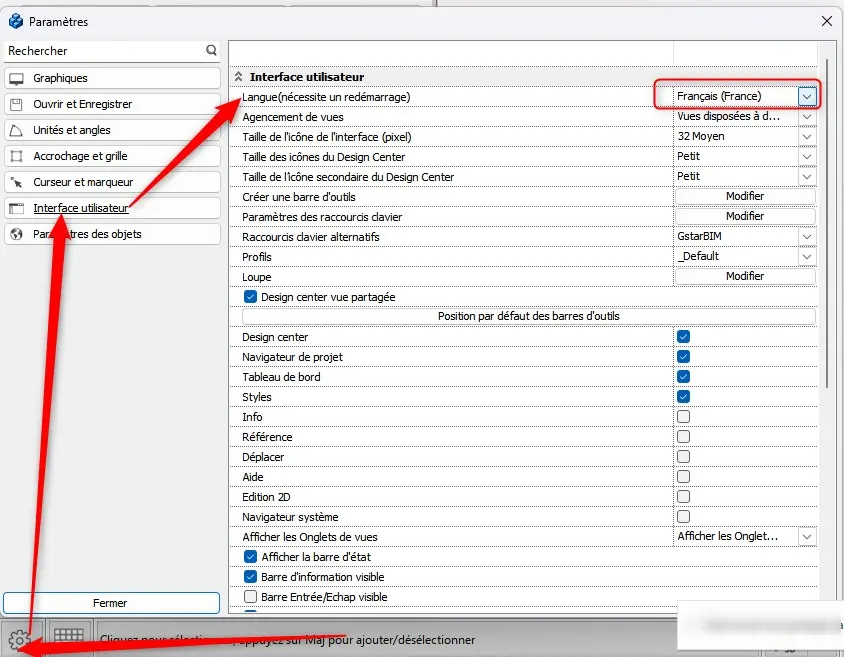Click the 'Agencement de vues' label
This screenshot has width=844, height=657.
[x=293, y=117]
